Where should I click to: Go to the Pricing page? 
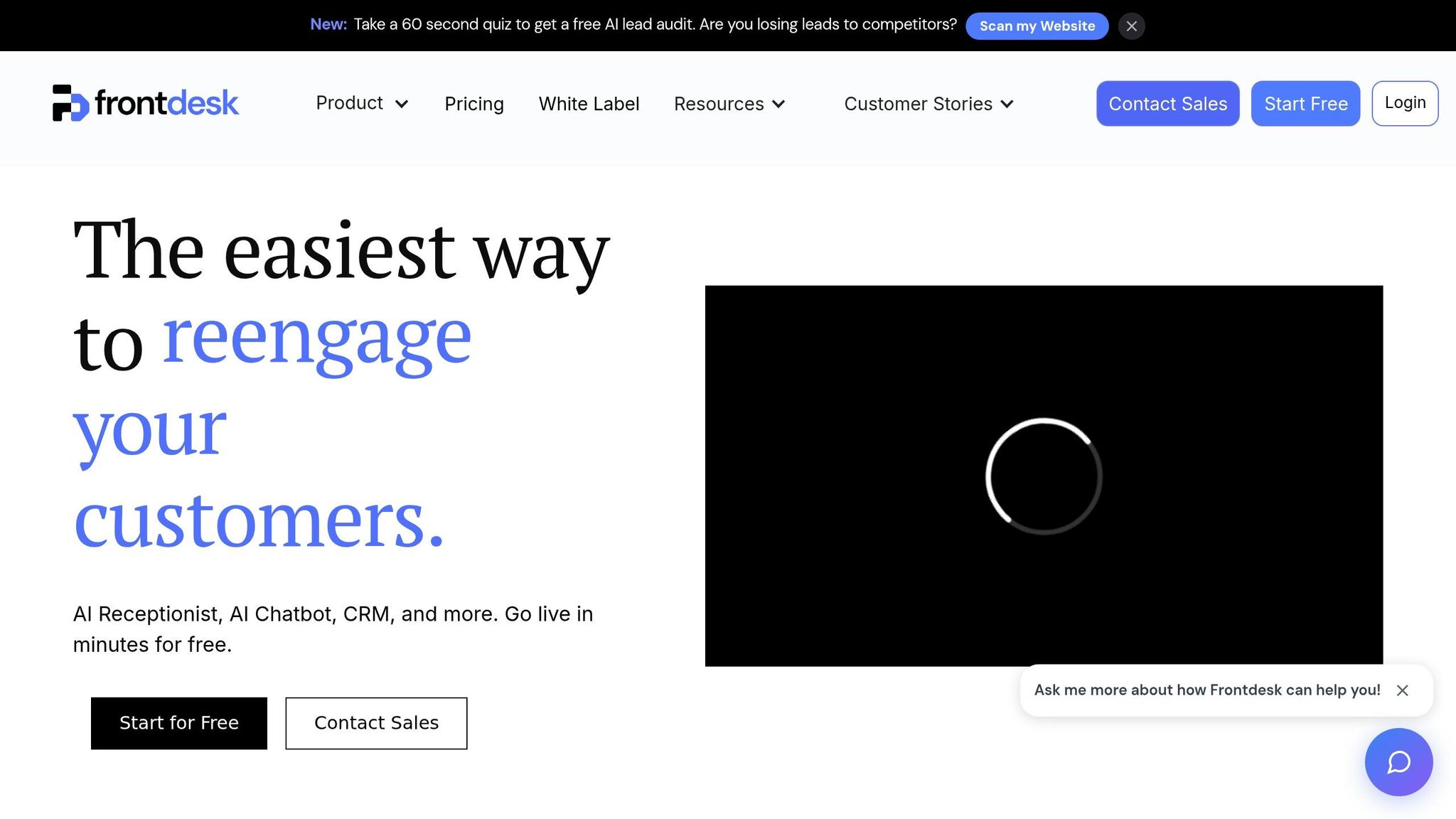pos(473,104)
